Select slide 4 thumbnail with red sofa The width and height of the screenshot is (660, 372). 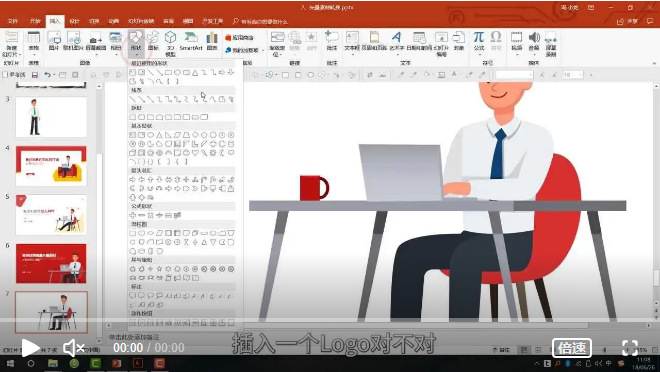51,166
